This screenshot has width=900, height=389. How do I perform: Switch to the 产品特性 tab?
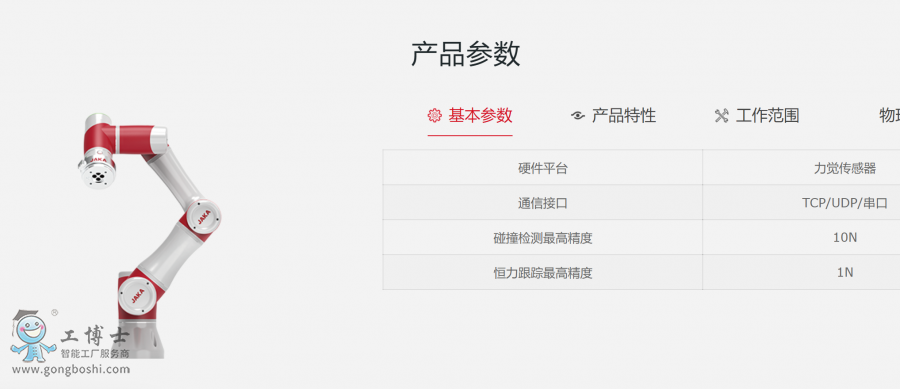tap(624, 116)
